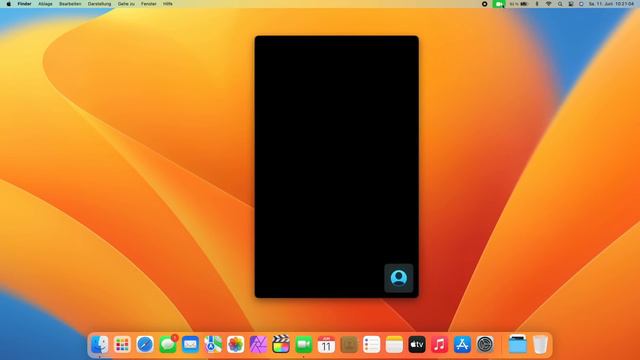640x360 pixels.
Task: Click the Bluetooth icon in menu bar
Action: (x=537, y=4)
